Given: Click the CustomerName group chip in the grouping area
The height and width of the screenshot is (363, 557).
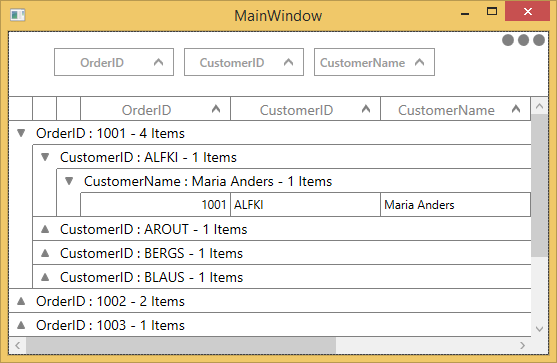Looking at the screenshot, I should (x=374, y=62).
